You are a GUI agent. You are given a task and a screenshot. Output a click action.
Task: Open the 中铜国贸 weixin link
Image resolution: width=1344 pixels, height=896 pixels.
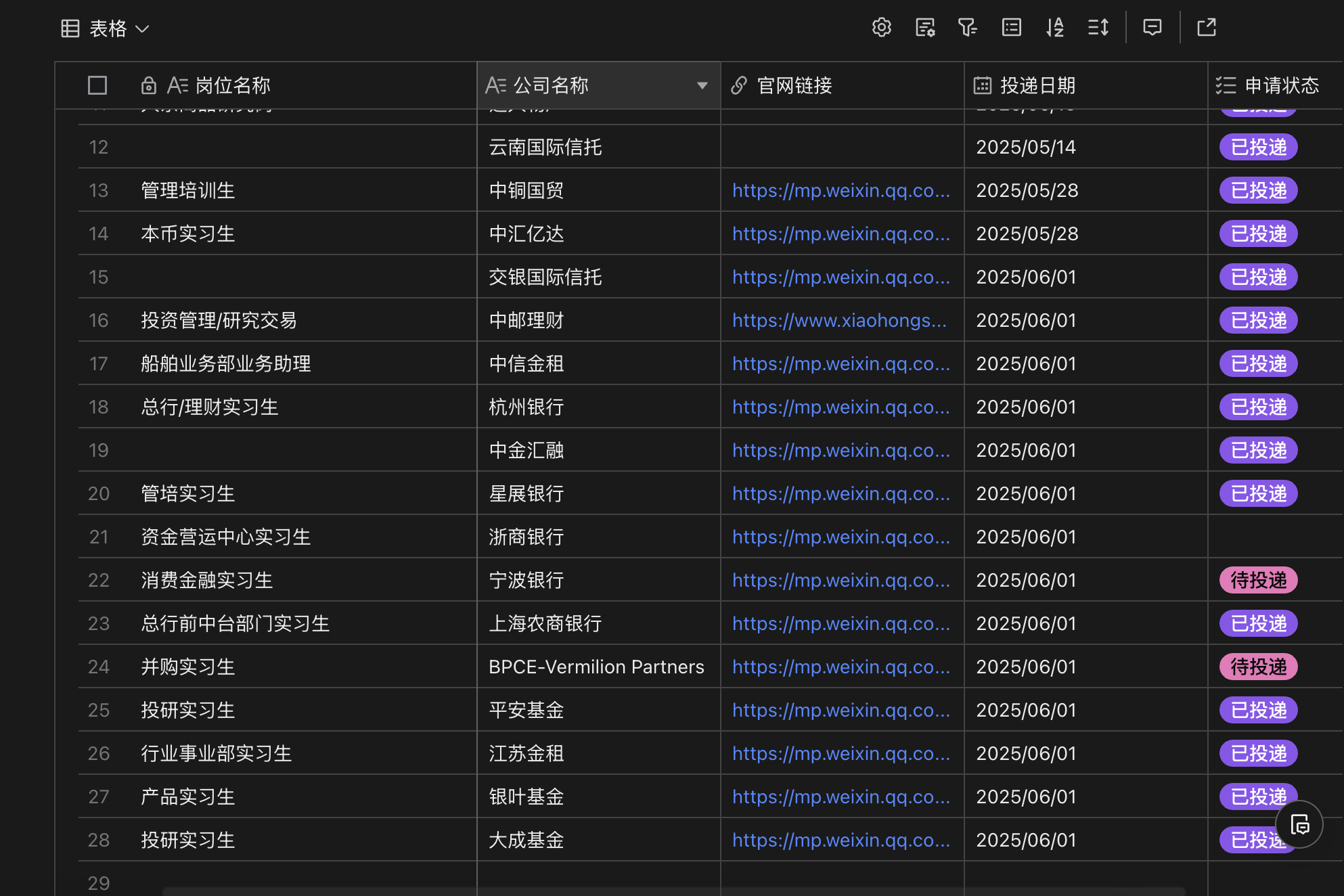point(841,190)
